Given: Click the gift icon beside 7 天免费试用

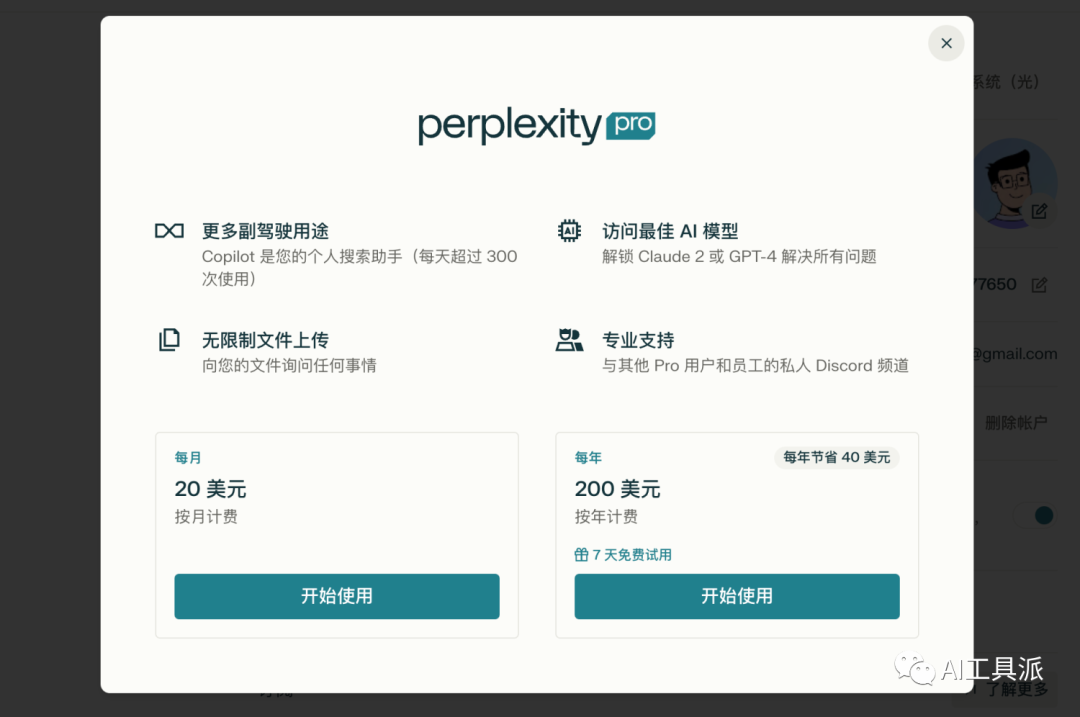Looking at the screenshot, I should pos(581,555).
